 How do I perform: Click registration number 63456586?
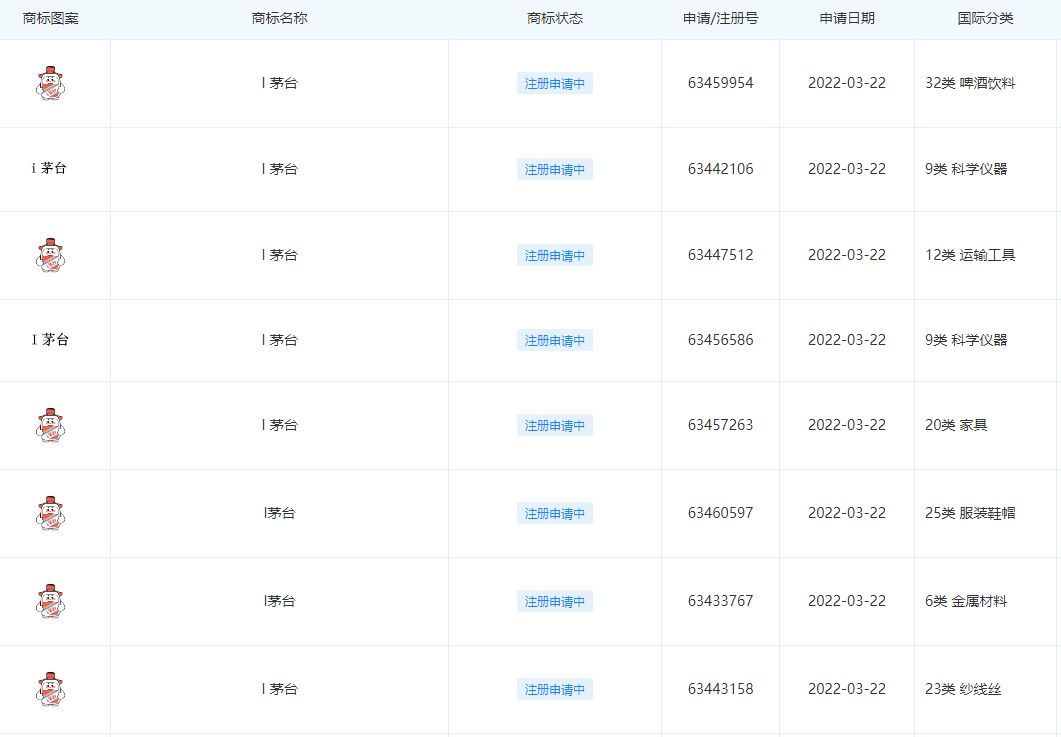[721, 340]
